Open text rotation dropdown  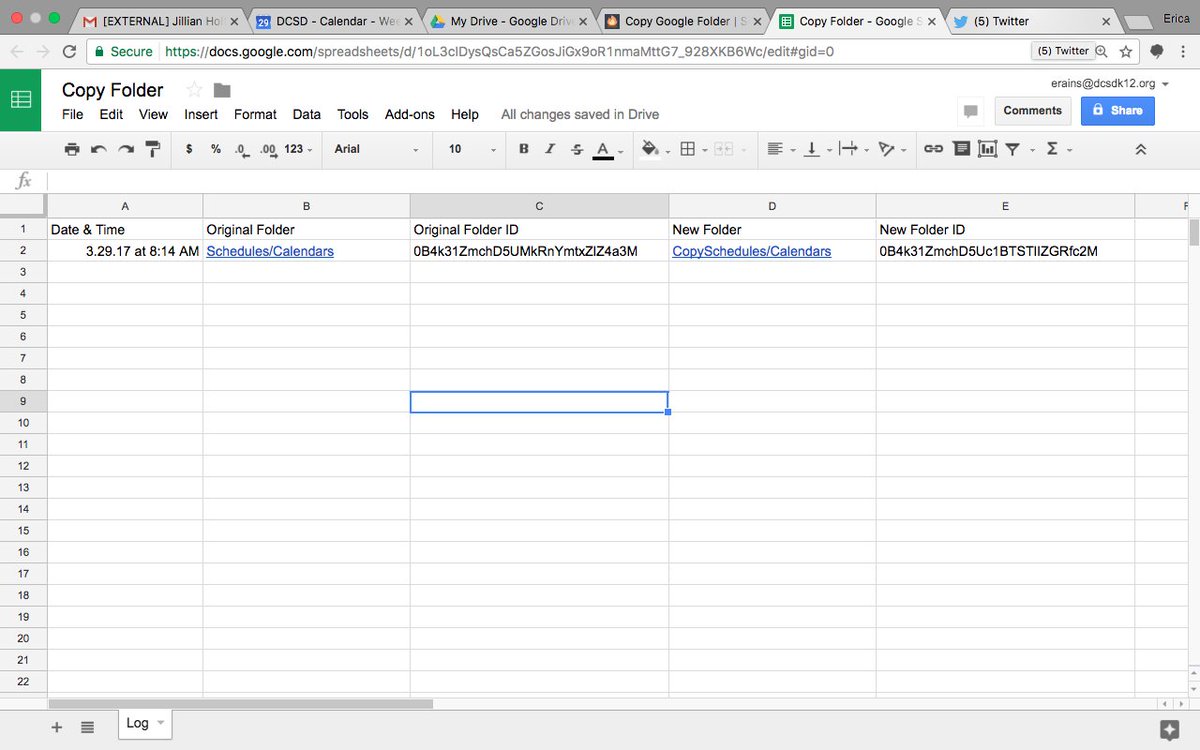coord(889,149)
